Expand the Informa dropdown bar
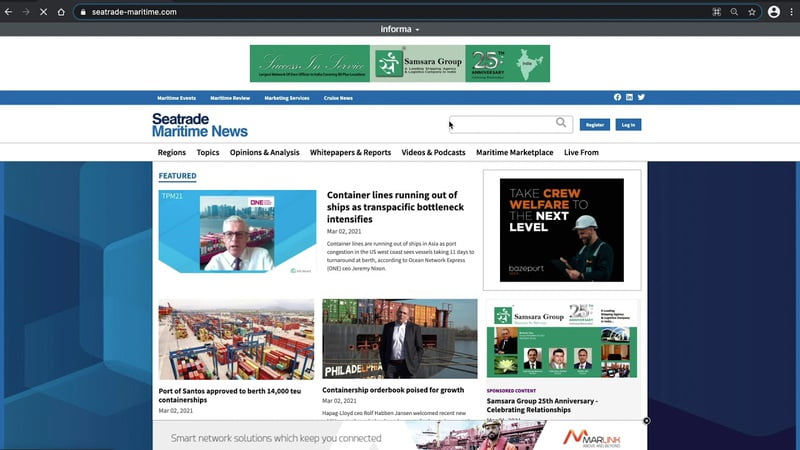800x450 pixels. tap(399, 29)
